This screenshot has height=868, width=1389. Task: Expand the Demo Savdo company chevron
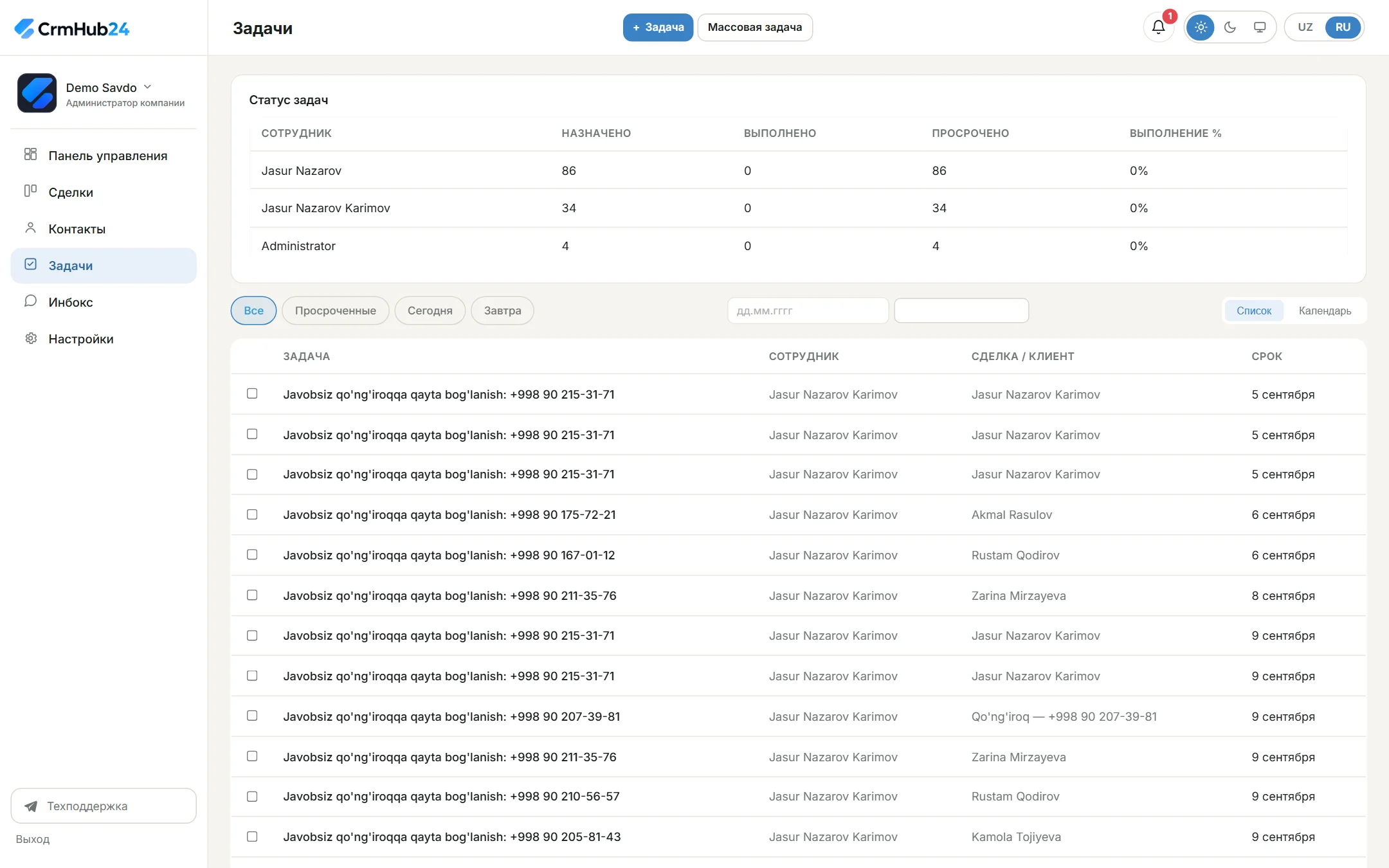click(147, 87)
